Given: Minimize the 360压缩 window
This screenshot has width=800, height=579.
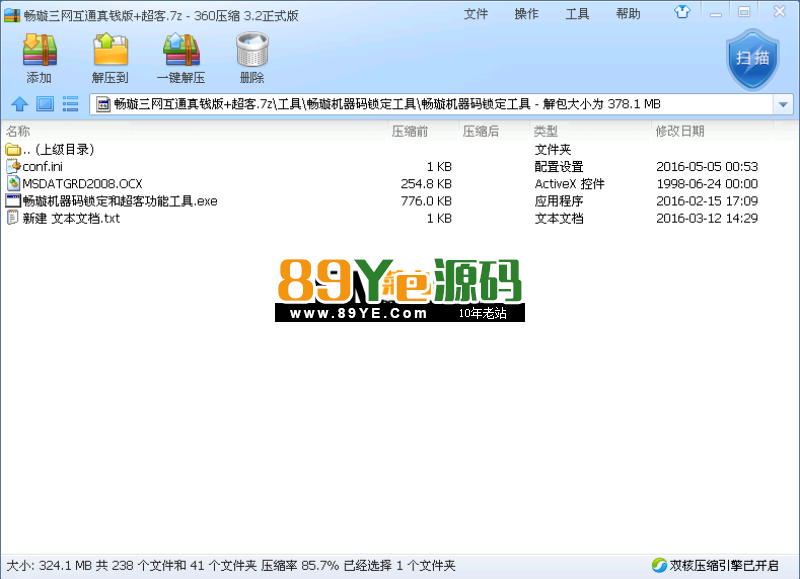Looking at the screenshot, I should (716, 13).
